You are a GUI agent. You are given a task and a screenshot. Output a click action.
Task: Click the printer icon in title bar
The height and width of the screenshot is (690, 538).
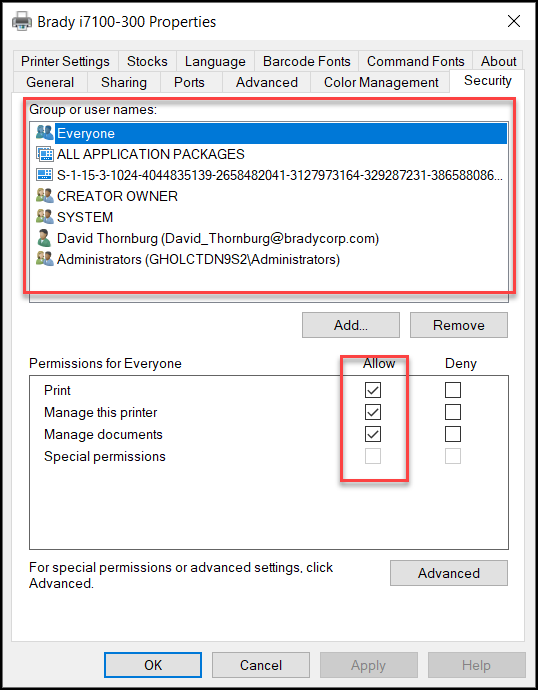tap(22, 21)
